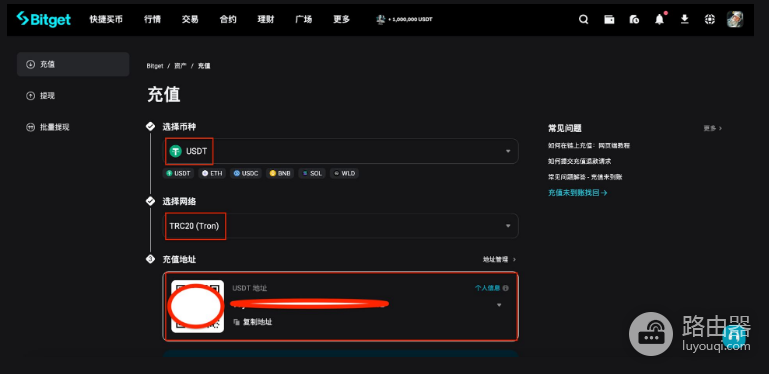Image resolution: width=769 pixels, height=374 pixels.
Task: Open the wallet assets icon
Action: coord(609,20)
